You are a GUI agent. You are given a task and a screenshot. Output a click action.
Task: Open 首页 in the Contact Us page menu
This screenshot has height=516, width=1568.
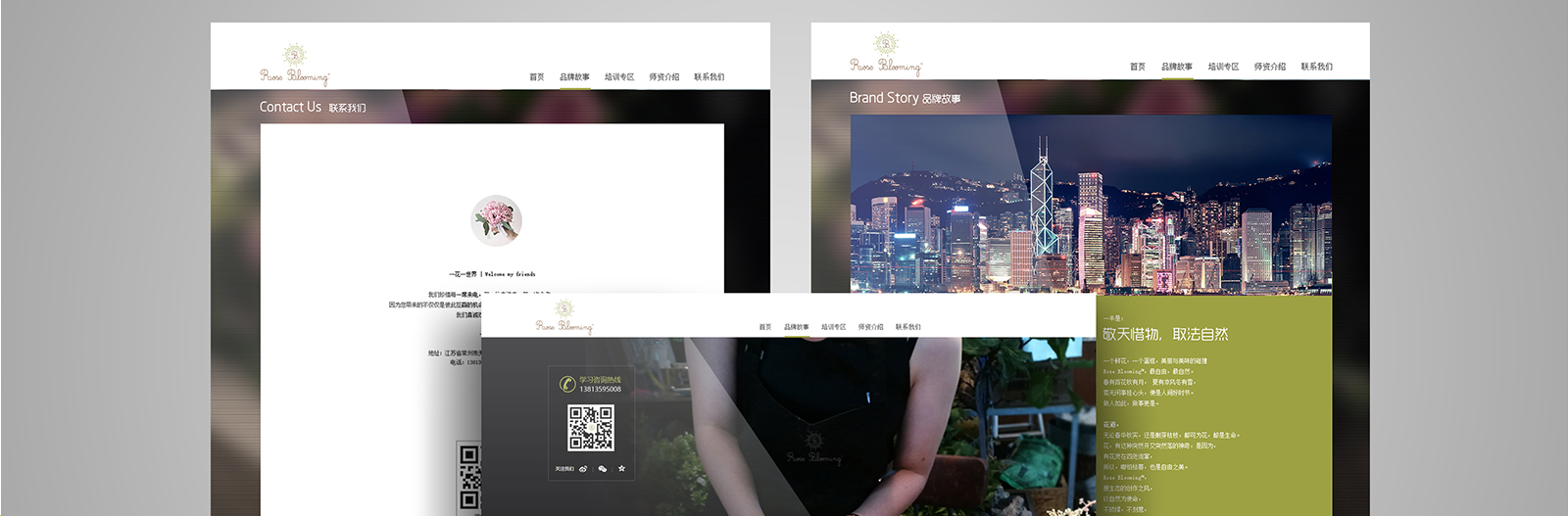pos(536,77)
